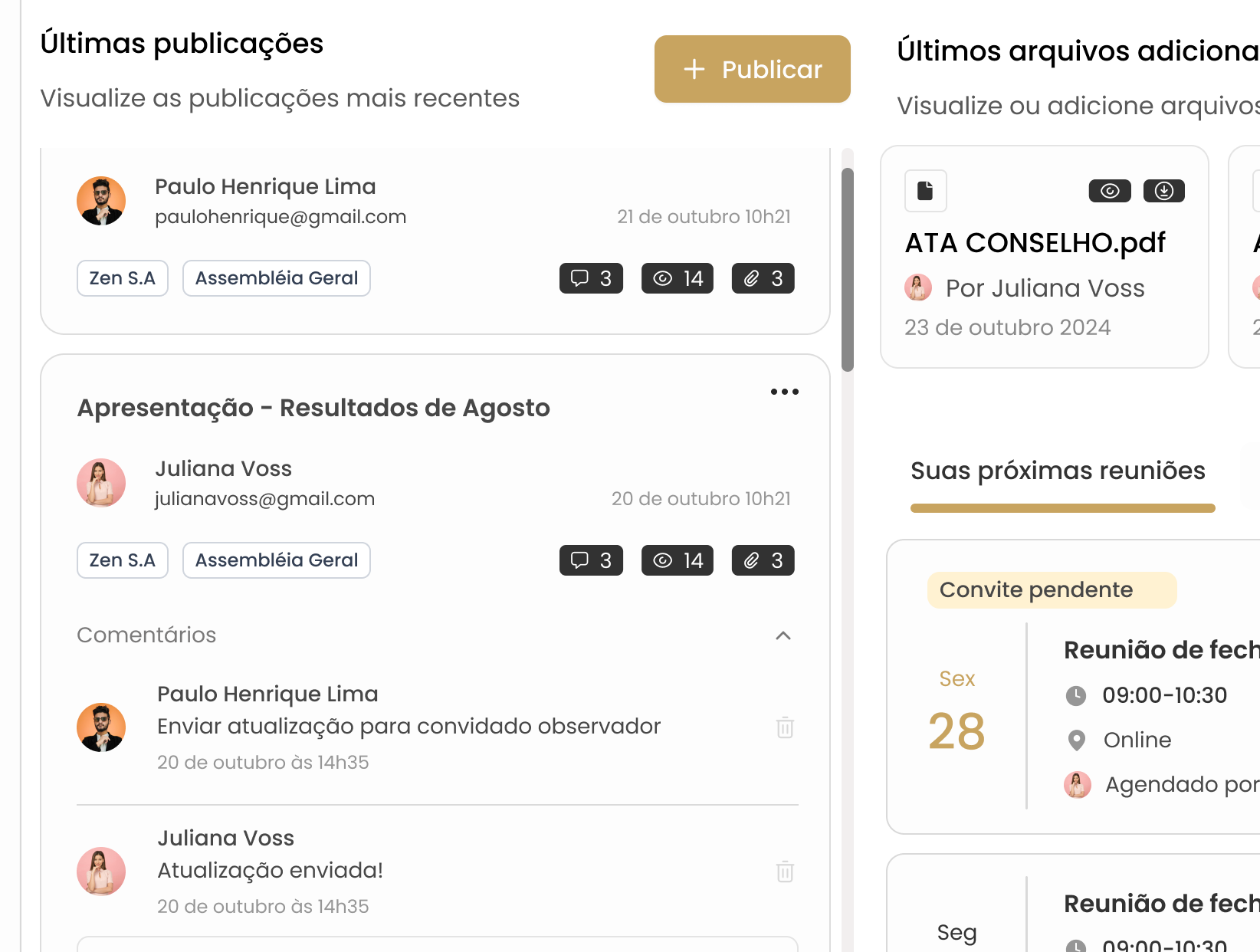Select the Suas próximas reuniões tab
This screenshot has height=952, width=1260.
pyautogui.click(x=1058, y=471)
